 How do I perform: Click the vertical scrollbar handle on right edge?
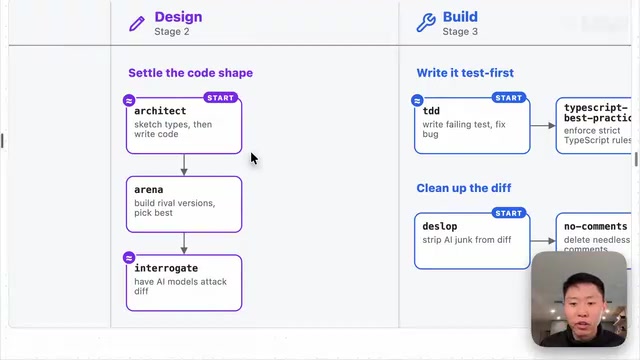636,159
